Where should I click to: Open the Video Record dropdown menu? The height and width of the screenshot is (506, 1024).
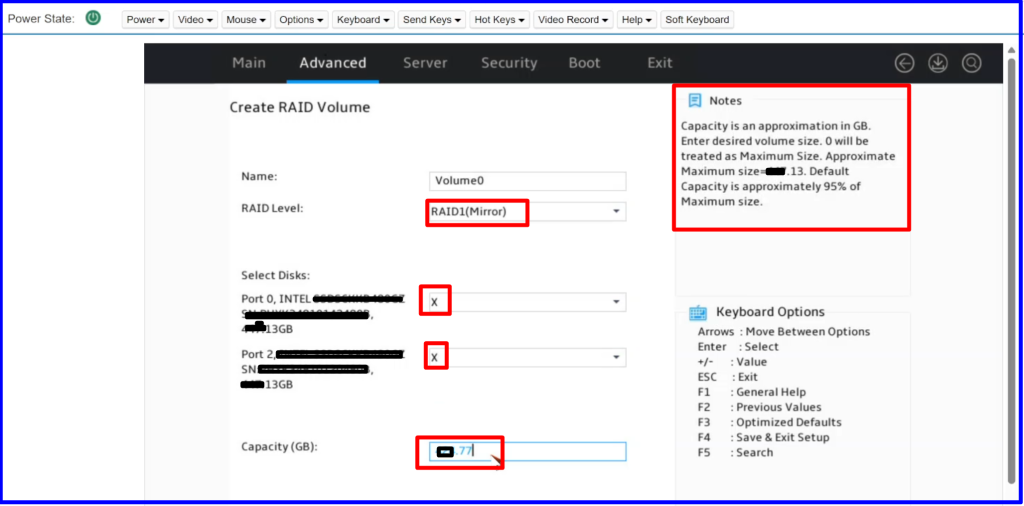pos(573,20)
